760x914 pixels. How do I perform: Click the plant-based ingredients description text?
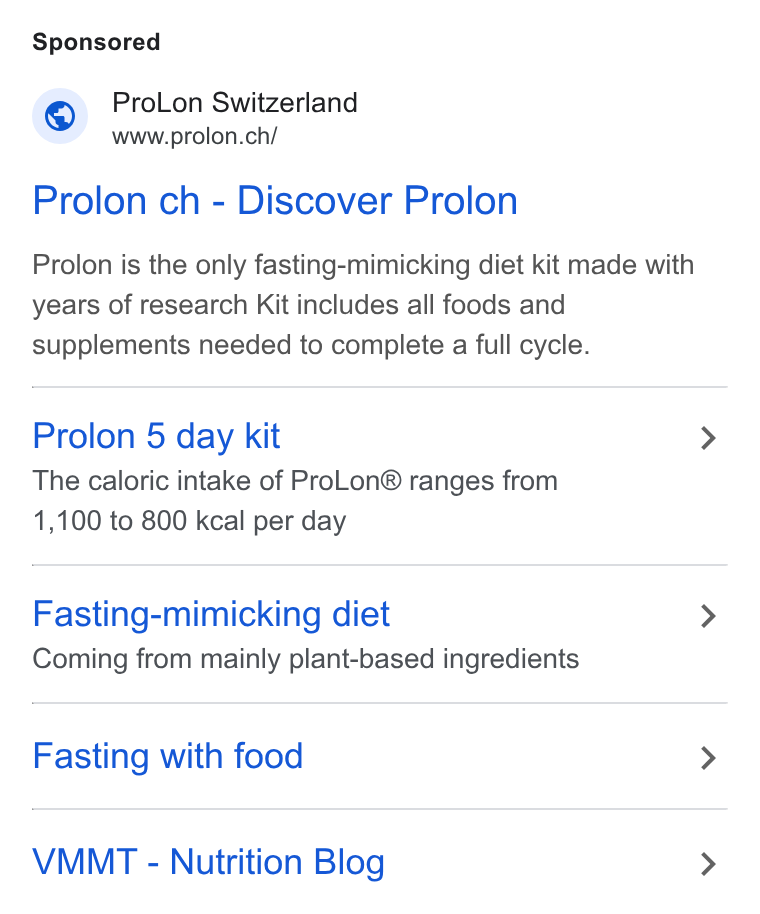306,659
